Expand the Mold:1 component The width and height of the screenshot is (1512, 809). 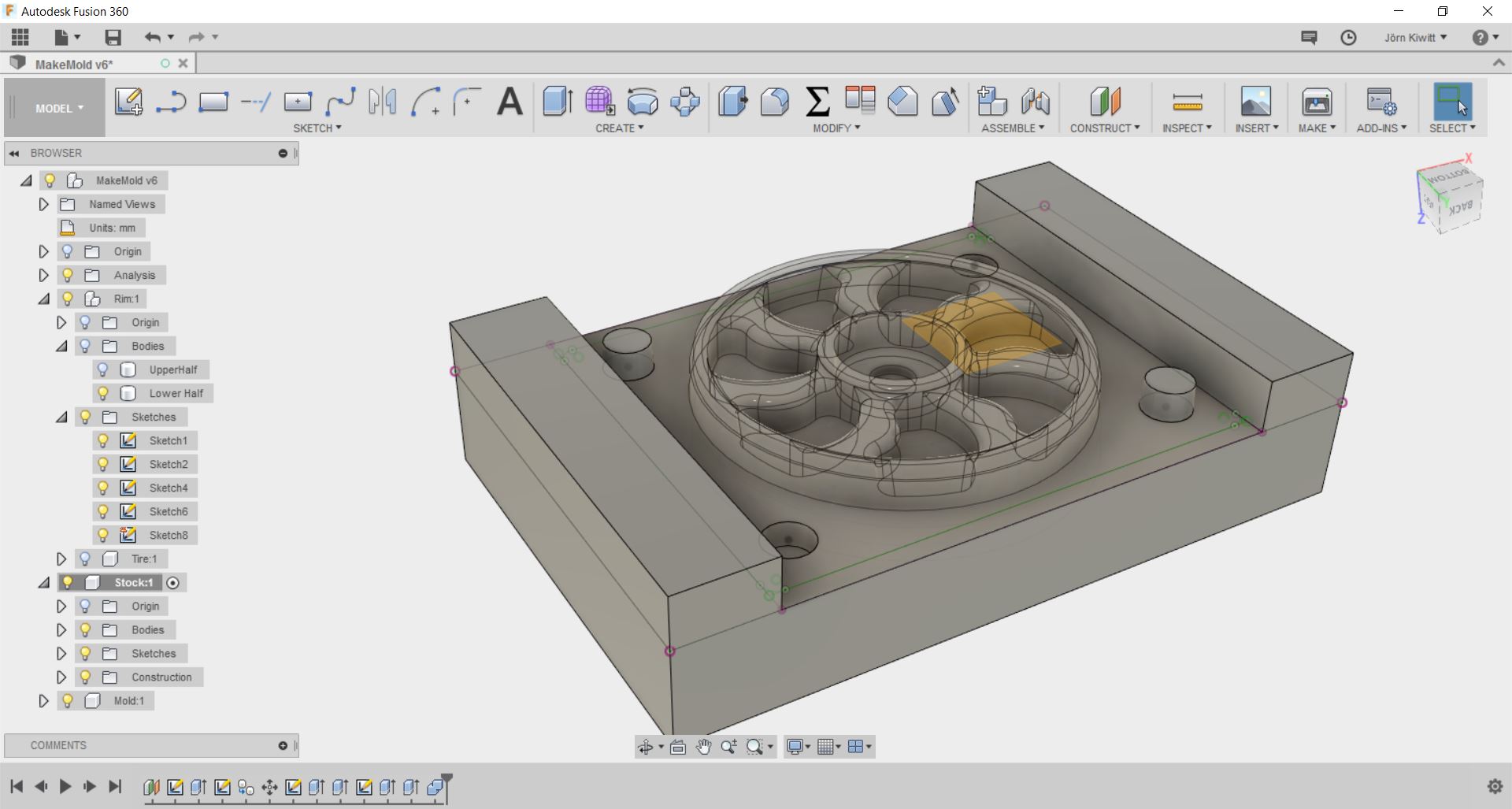point(44,700)
